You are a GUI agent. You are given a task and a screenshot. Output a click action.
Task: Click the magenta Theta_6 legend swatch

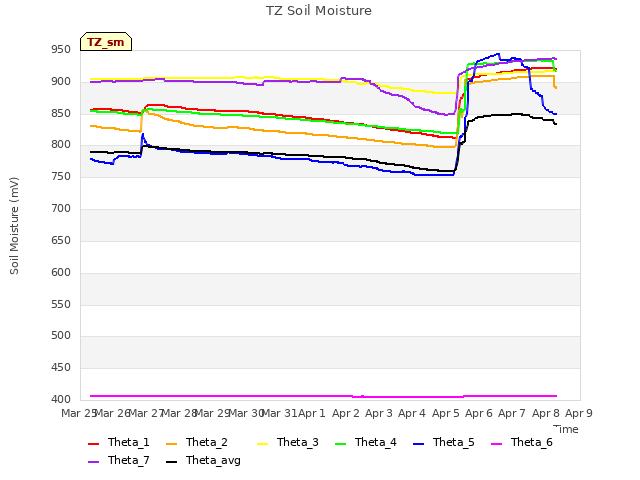(x=497, y=444)
